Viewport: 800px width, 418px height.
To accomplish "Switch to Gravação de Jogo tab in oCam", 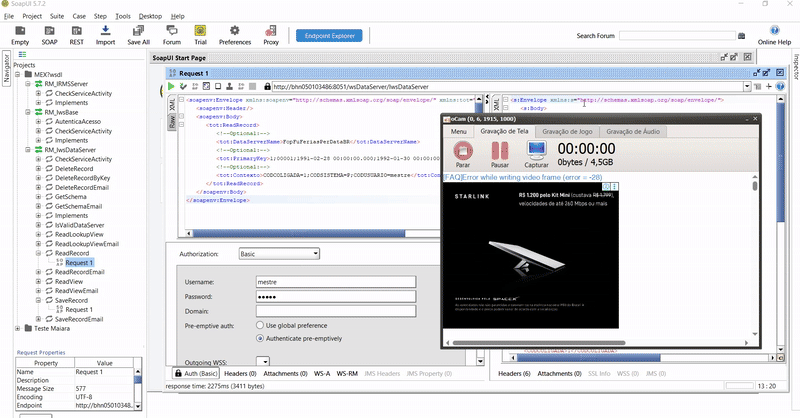I will click(x=567, y=131).
